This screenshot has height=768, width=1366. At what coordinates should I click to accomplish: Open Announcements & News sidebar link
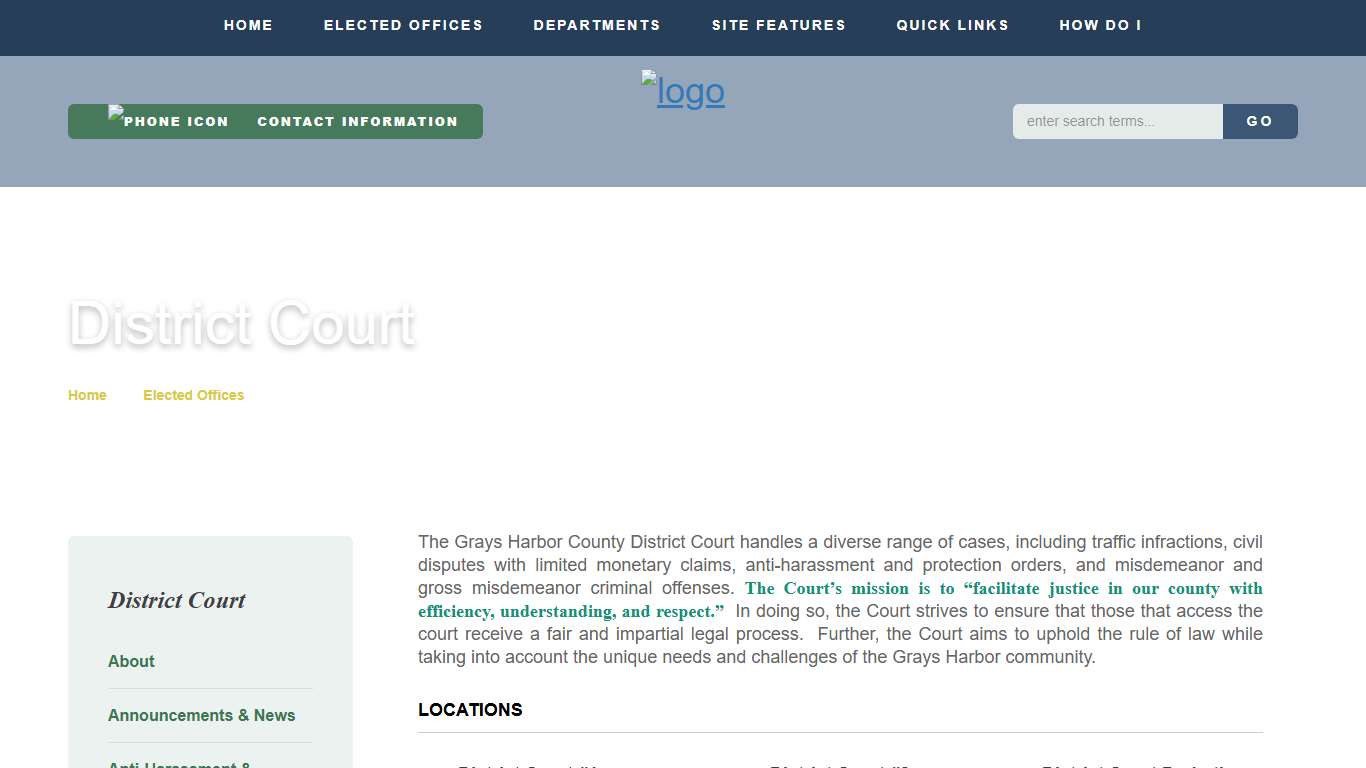coord(201,715)
